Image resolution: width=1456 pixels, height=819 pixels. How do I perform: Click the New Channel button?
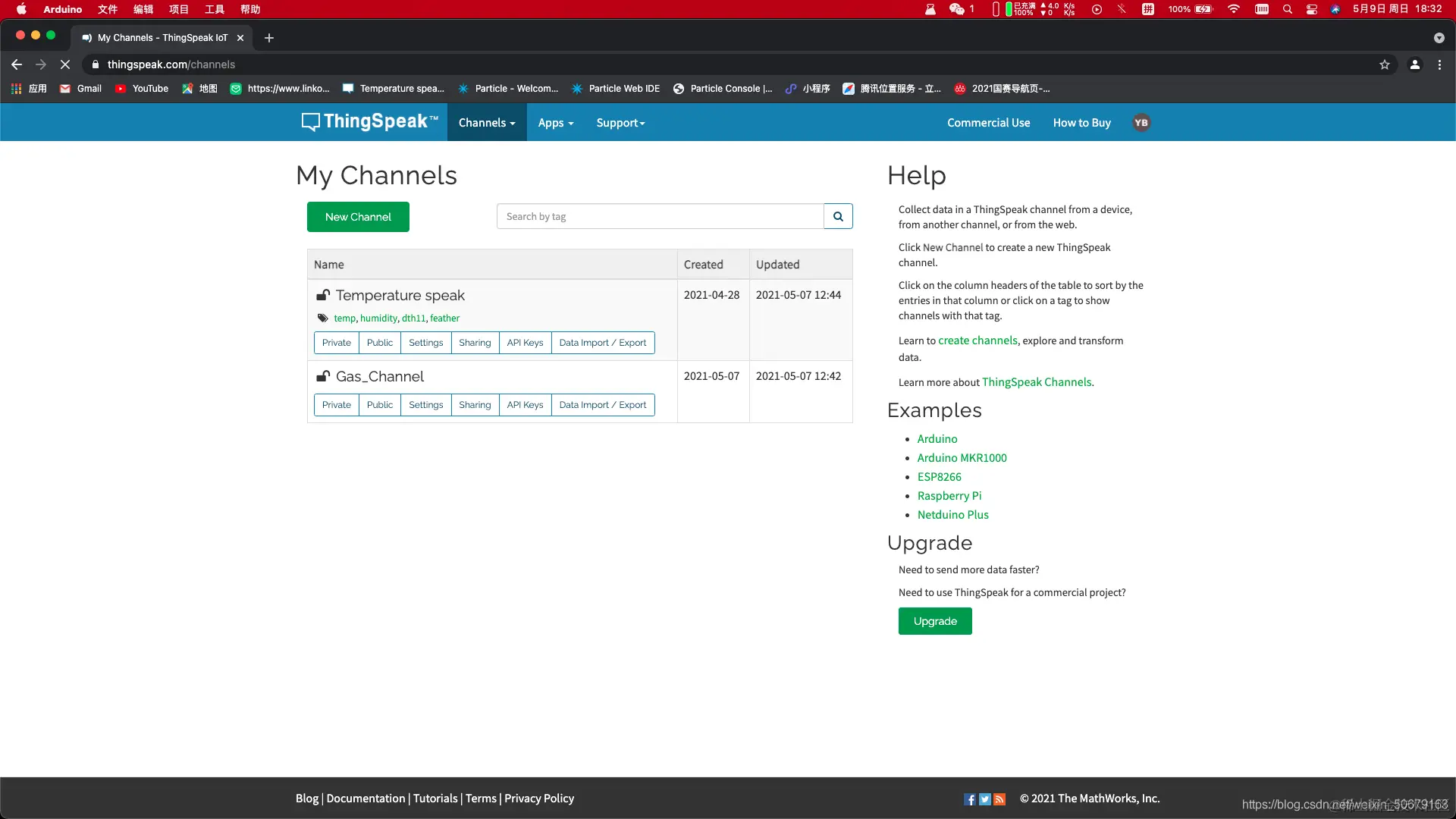(358, 217)
